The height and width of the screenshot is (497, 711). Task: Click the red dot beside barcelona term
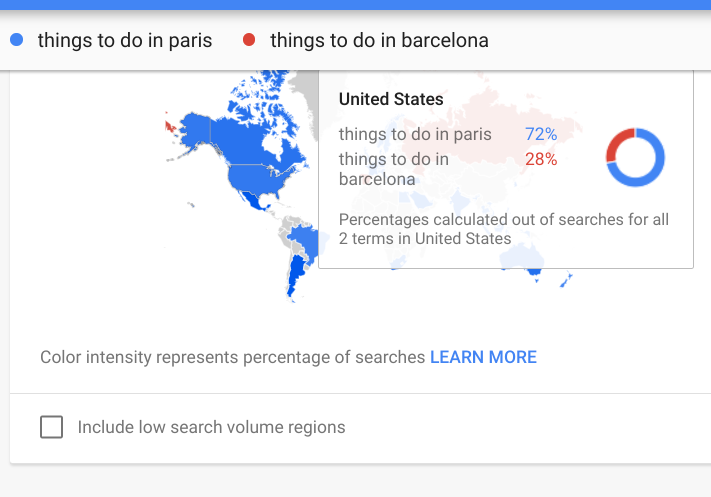pos(249,40)
